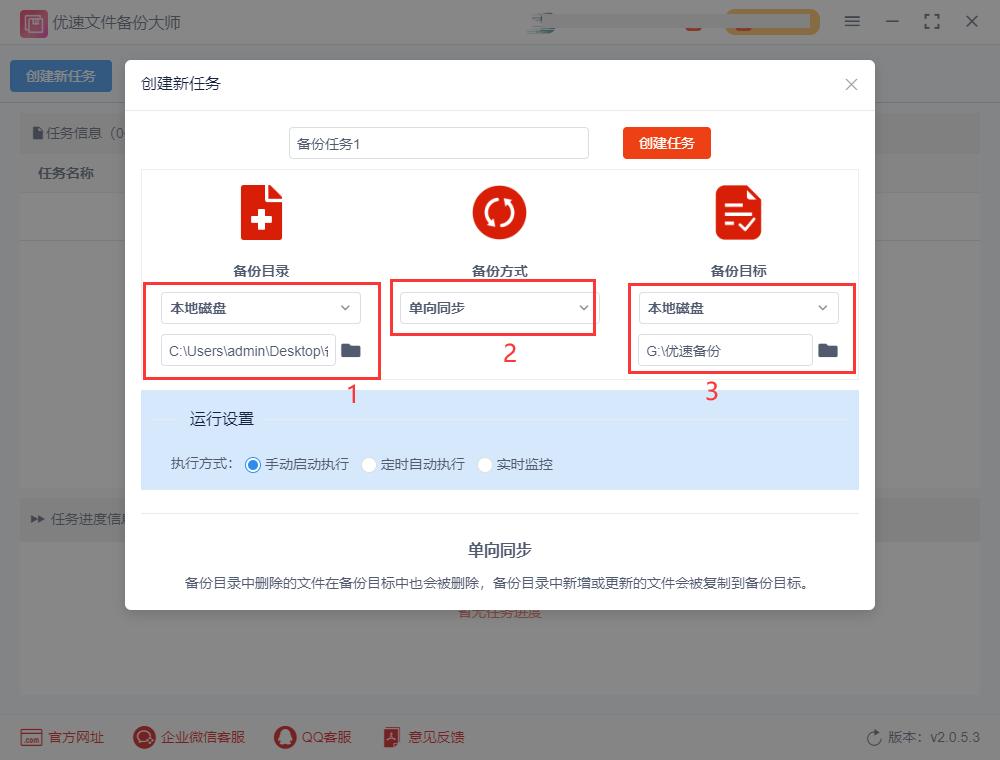Viewport: 1000px width, 760px height.
Task: Open the target 本地磁盘 dropdown
Action: click(738, 307)
